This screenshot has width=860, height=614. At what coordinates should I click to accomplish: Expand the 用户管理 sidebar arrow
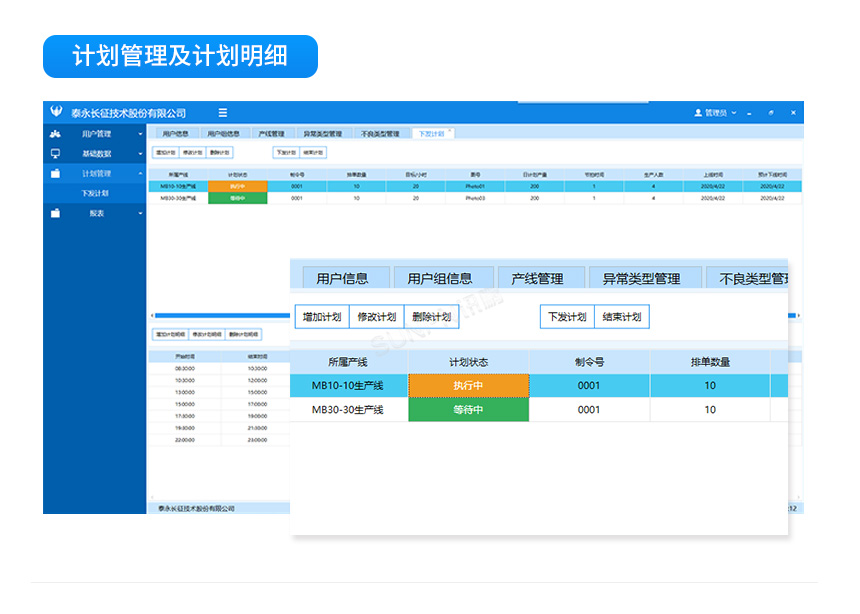140,134
